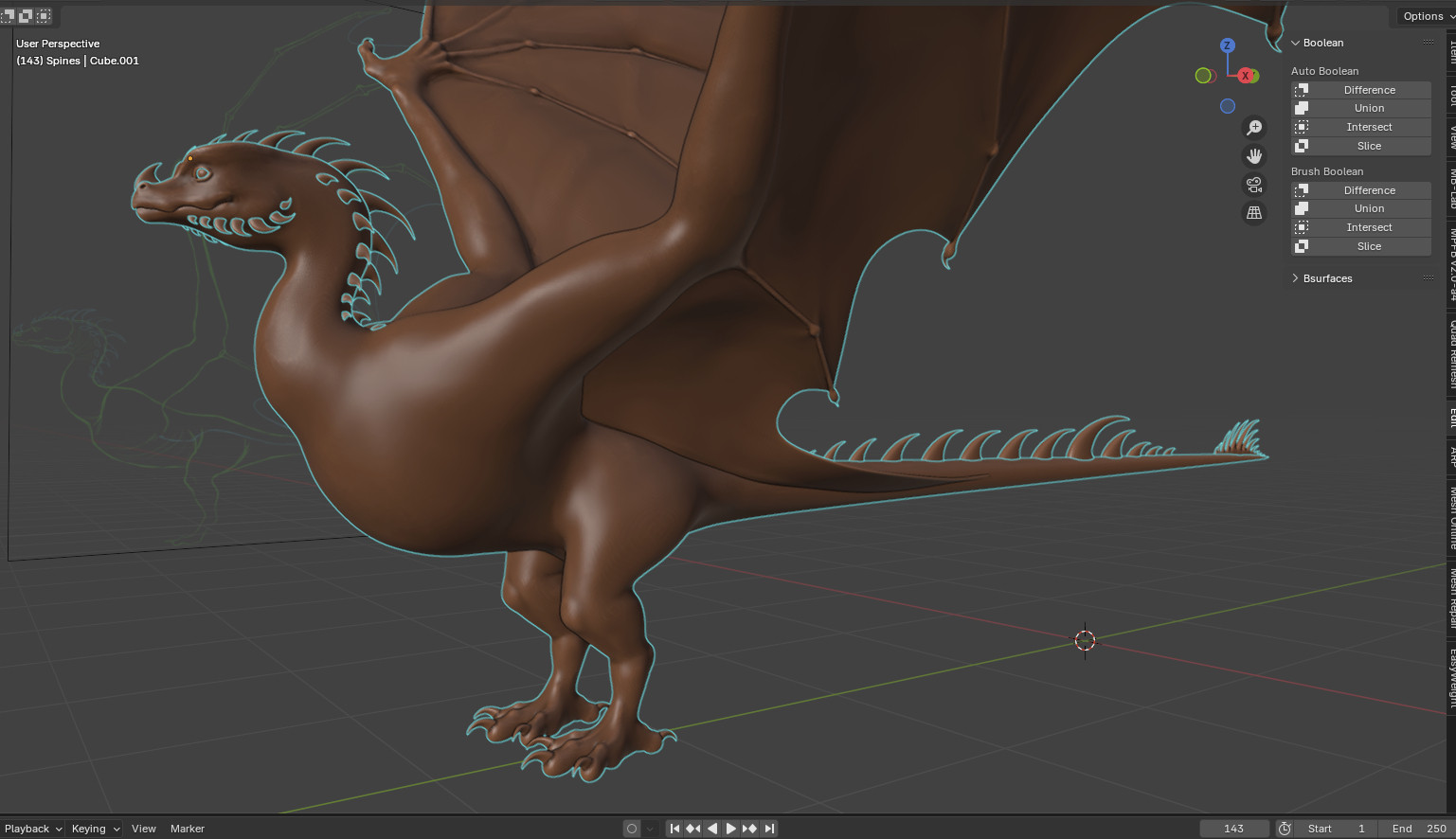This screenshot has width=1456, height=839.
Task: Switch to the Tool sidebar tab
Action: pos(1450,93)
